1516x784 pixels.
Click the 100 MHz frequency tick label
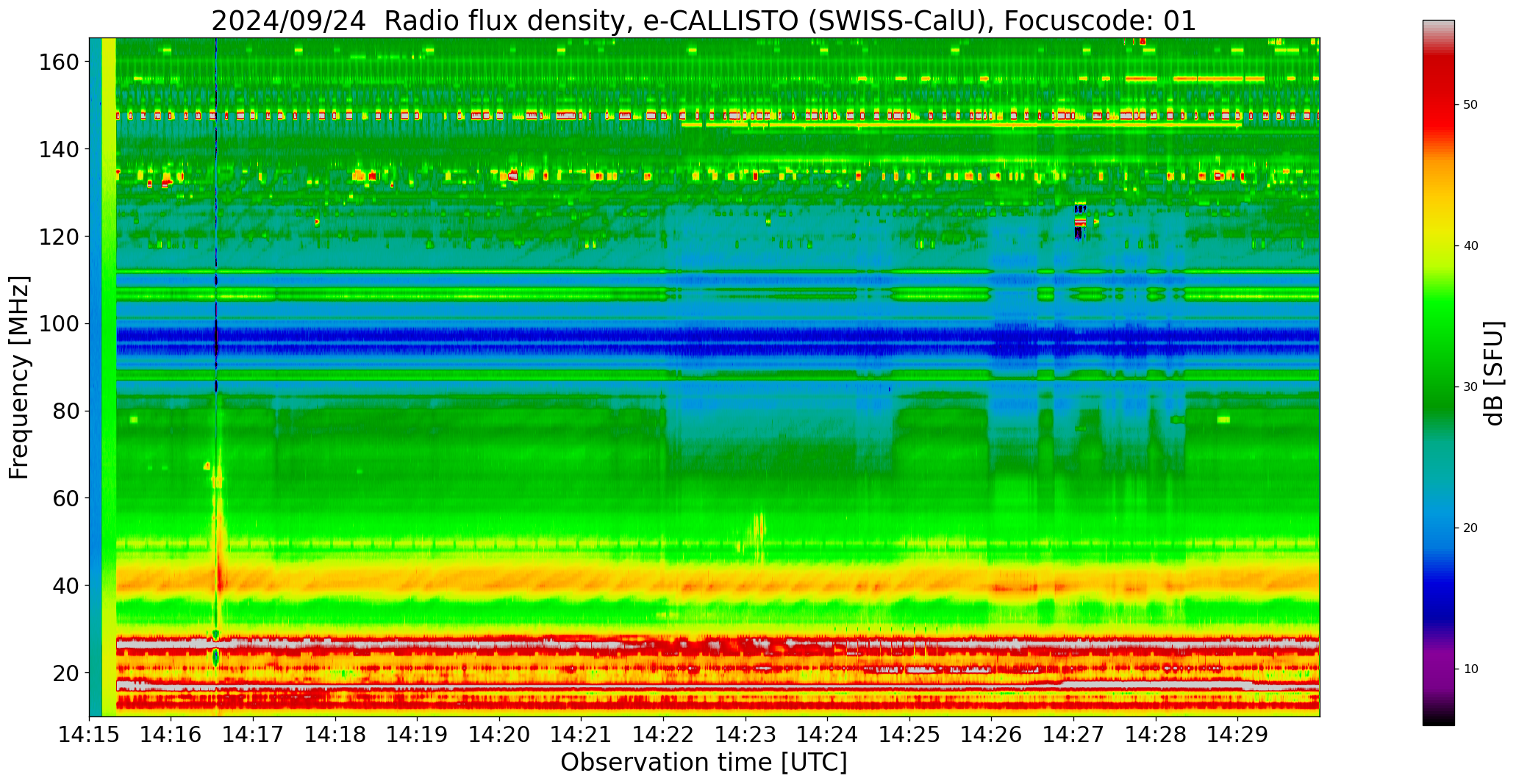tap(57, 324)
